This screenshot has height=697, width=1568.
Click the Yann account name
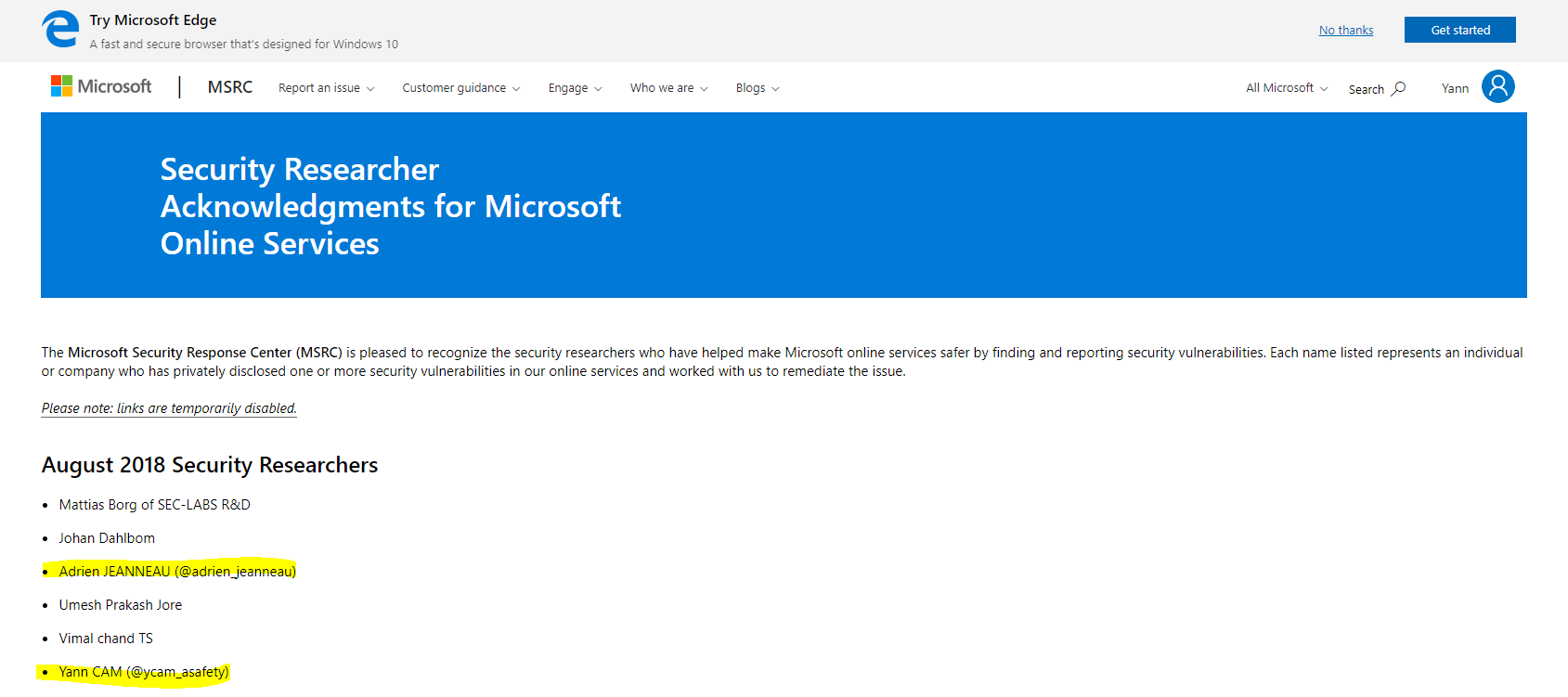point(1455,89)
